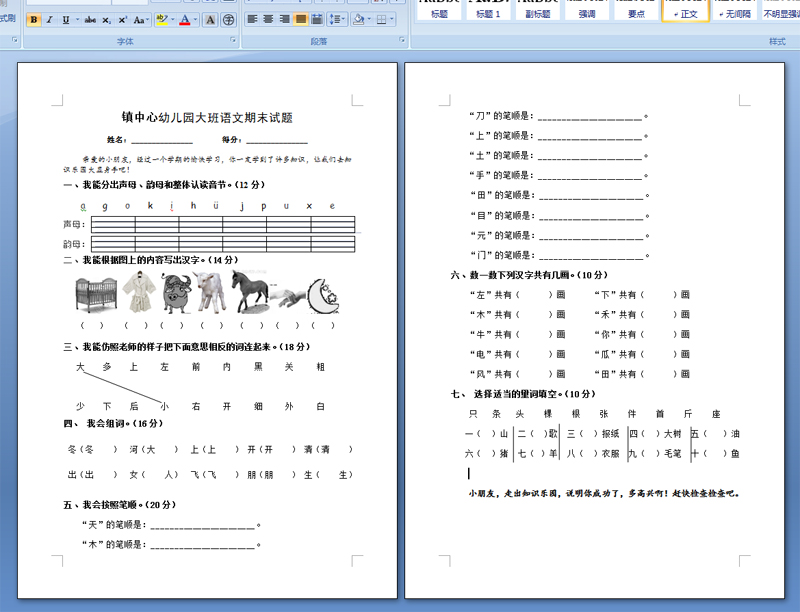Expand highlight color dropdown
Screen dimensions: 800x612
[173, 20]
